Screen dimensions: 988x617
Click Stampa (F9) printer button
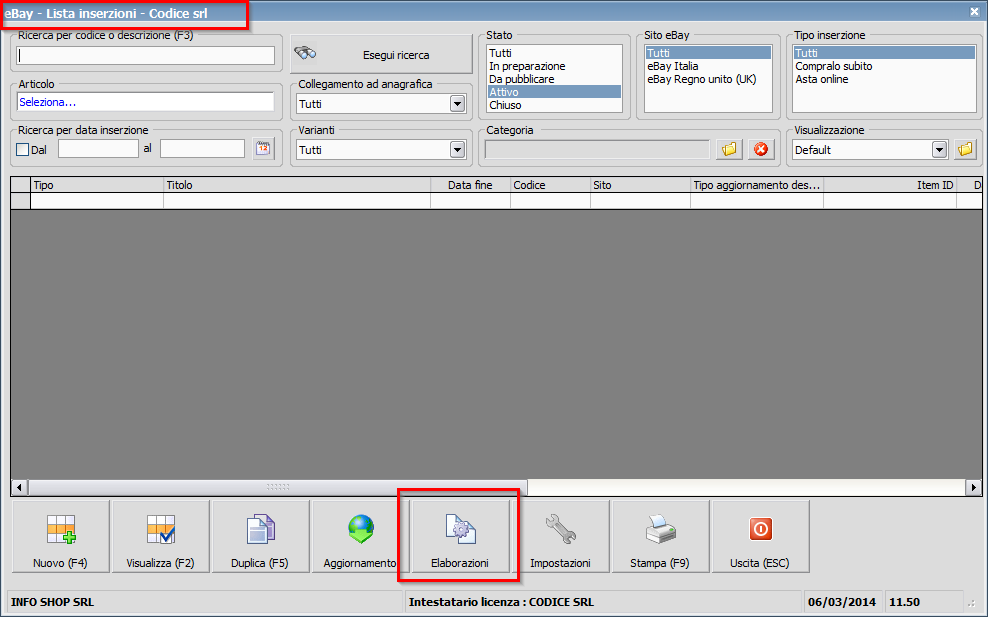[x=660, y=536]
